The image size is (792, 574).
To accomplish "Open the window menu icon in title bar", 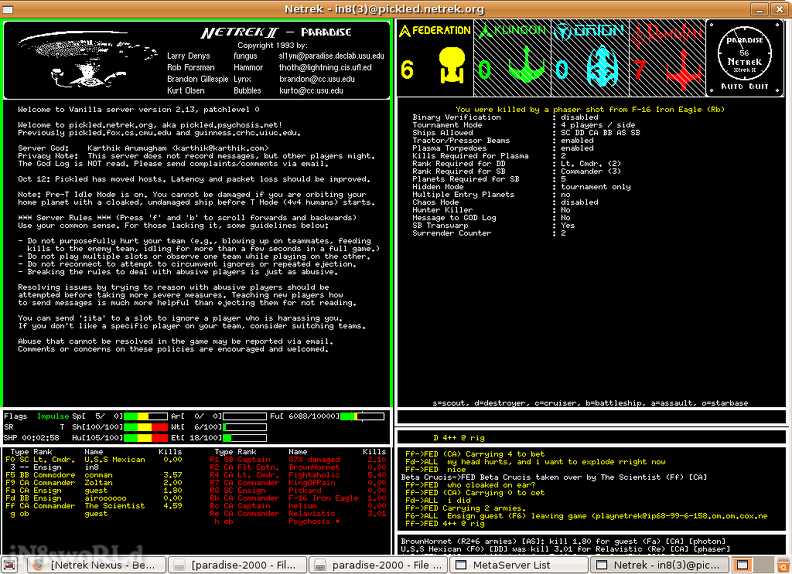I will tap(7, 9).
